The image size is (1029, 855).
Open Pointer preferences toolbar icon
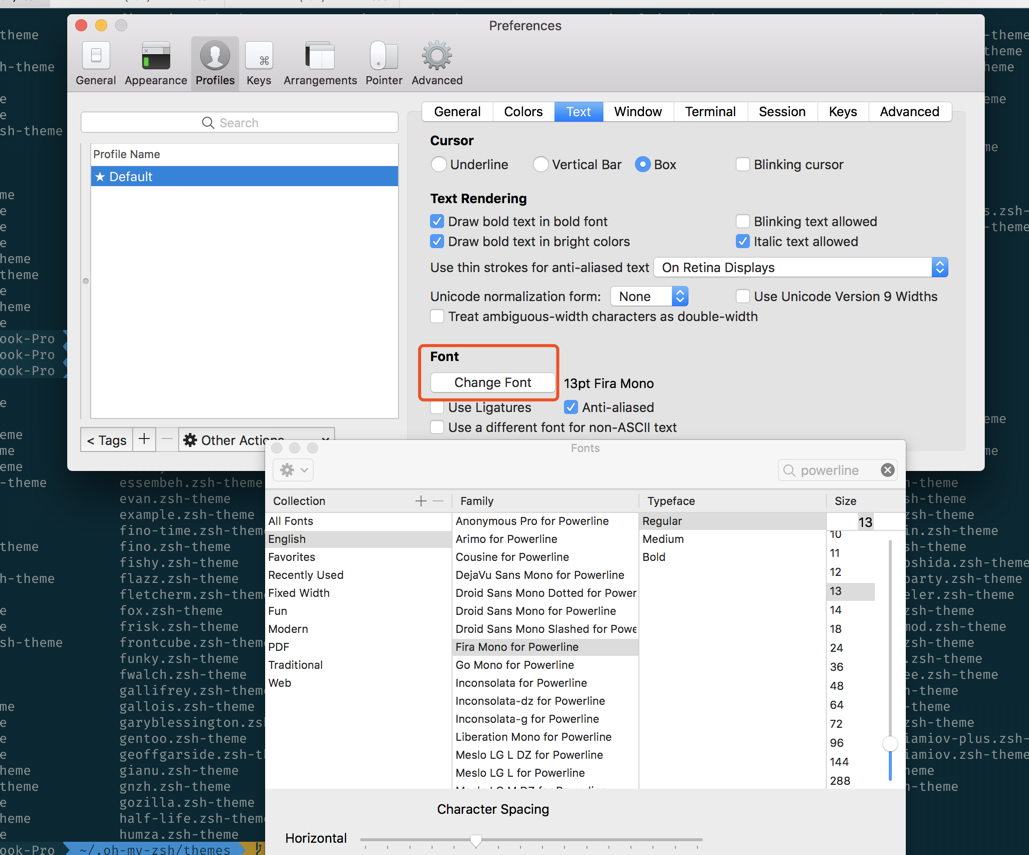point(383,63)
